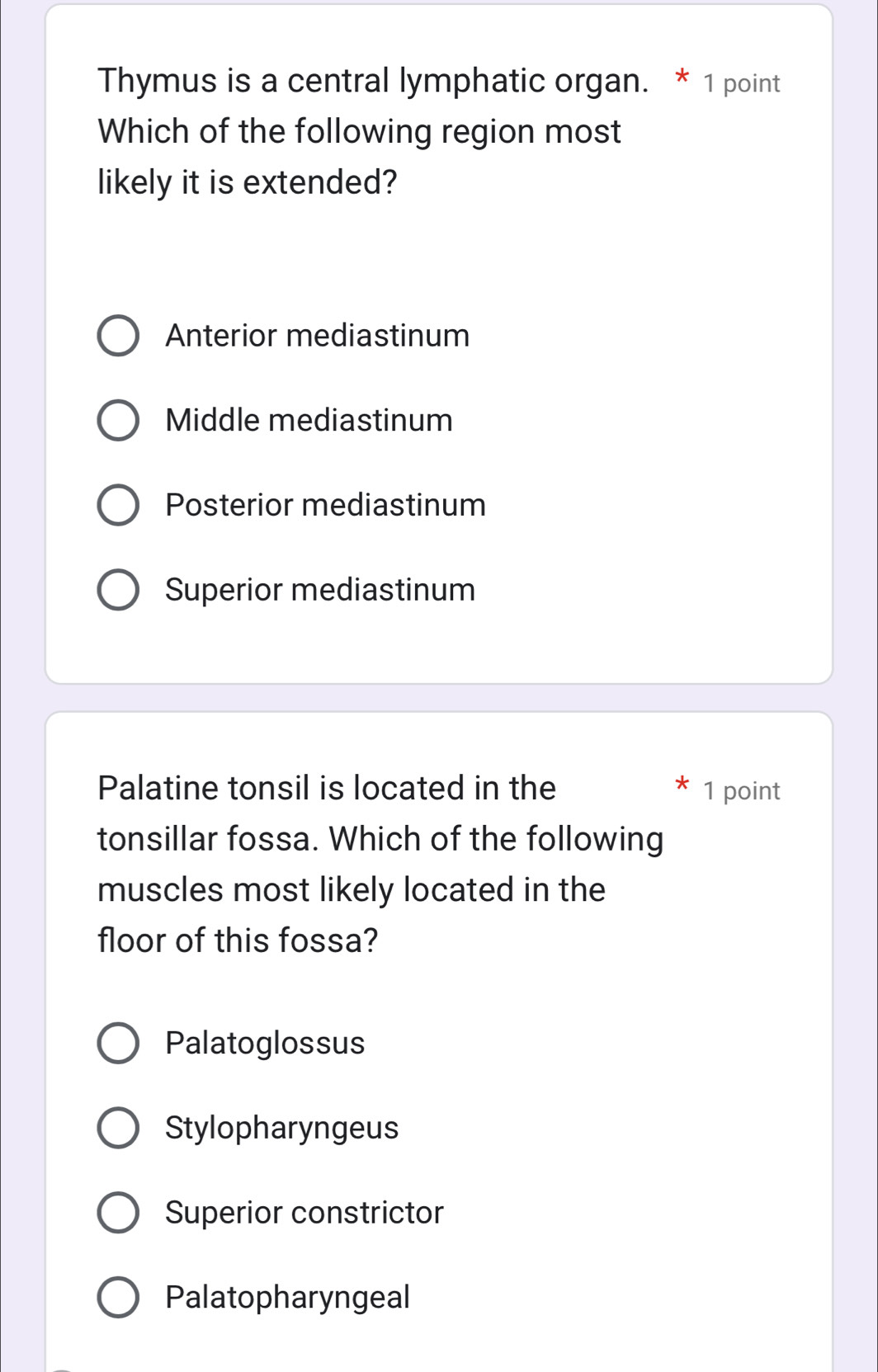Image resolution: width=878 pixels, height=1372 pixels.
Task: Click the 'Stylopharyngeus' option label text
Action: pyautogui.click(x=281, y=1128)
